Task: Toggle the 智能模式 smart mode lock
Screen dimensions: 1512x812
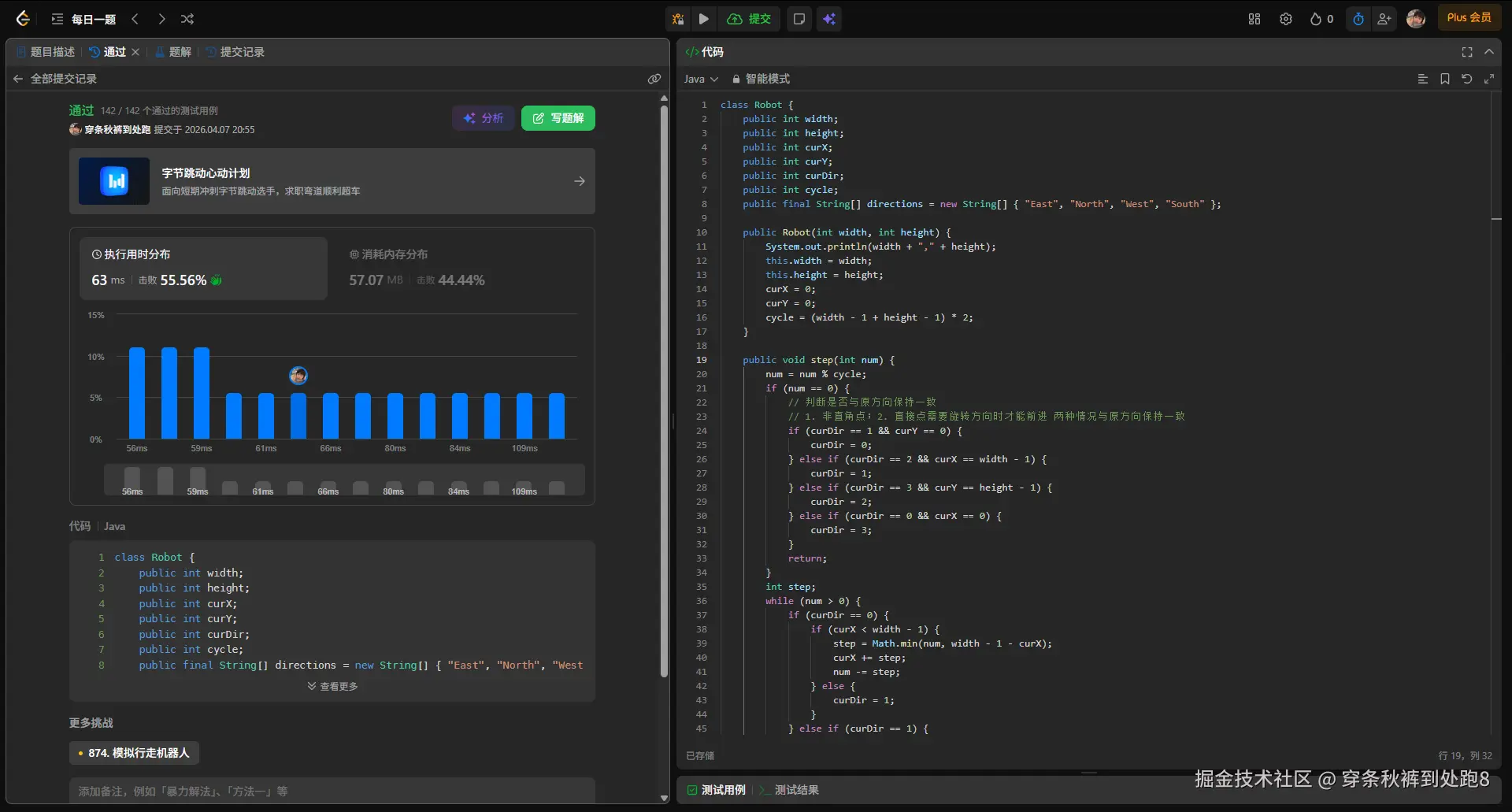Action: (760, 79)
